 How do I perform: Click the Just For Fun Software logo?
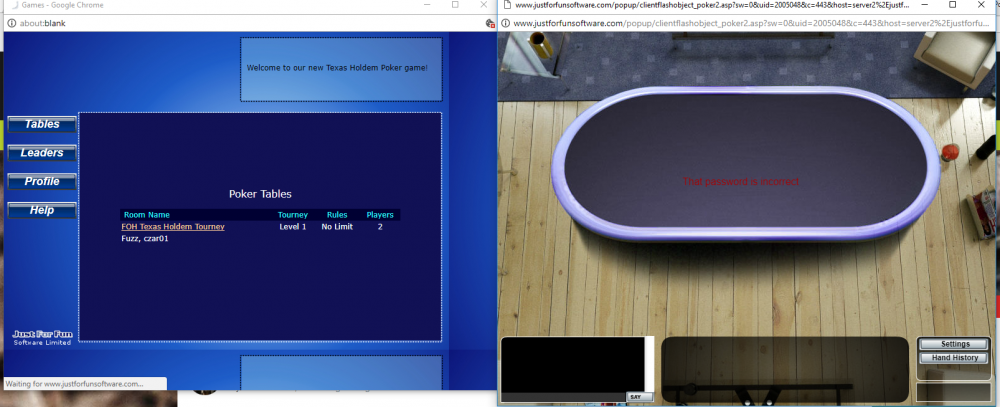[42, 337]
